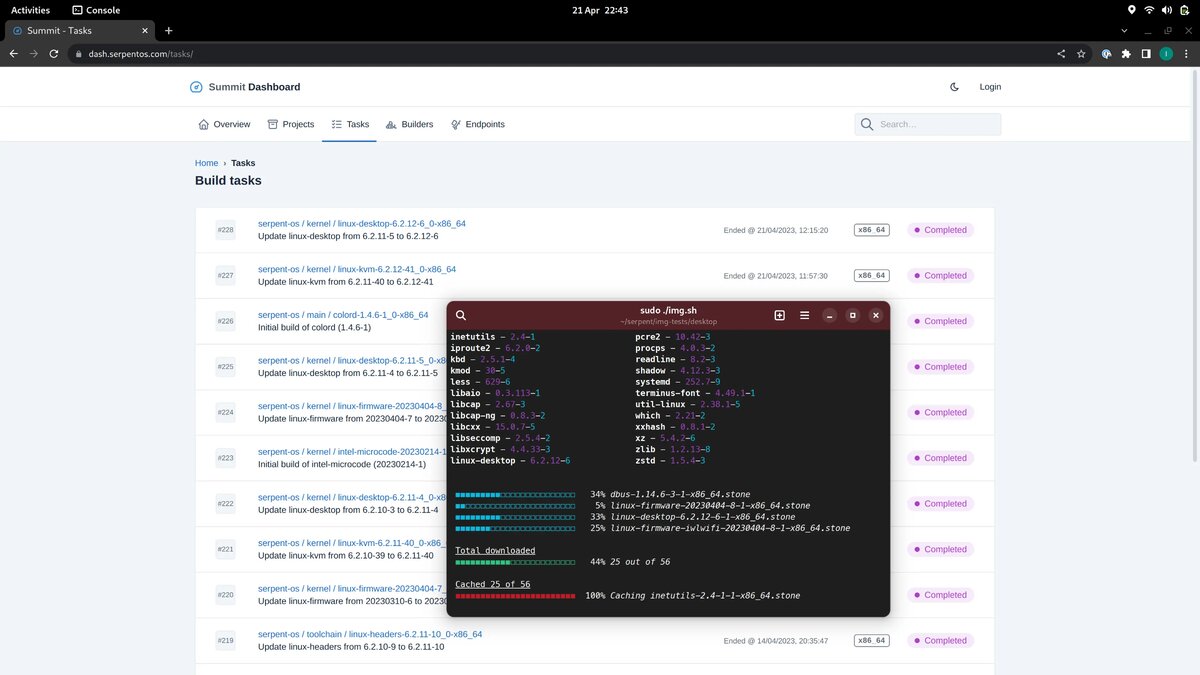Open new terminal tab via plus icon
The image size is (1200, 675).
pos(779,315)
